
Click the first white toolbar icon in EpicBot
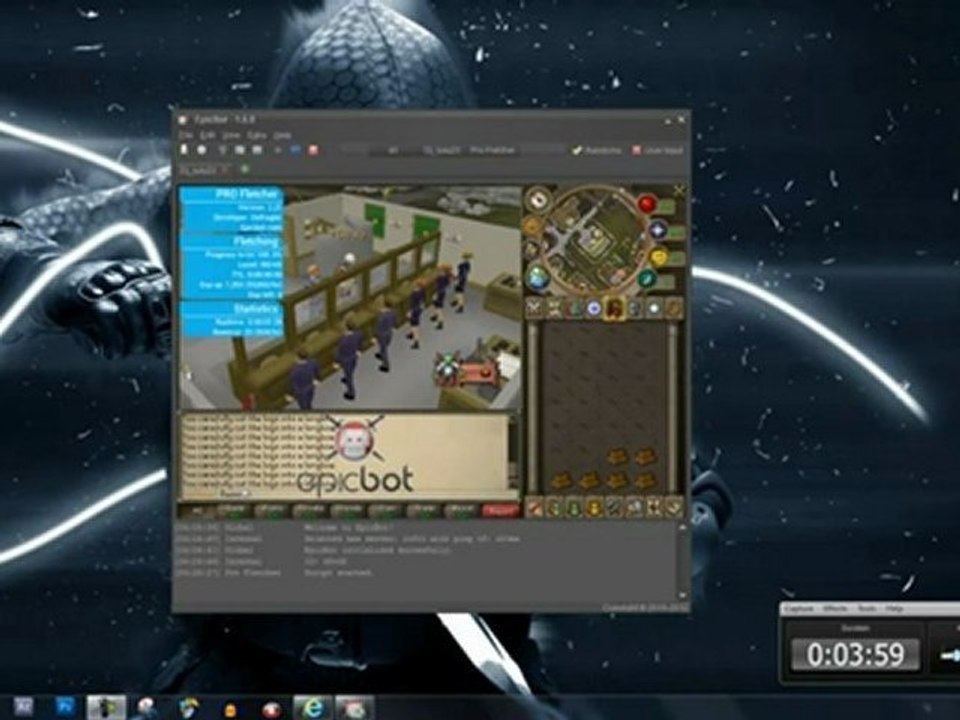[x=184, y=149]
